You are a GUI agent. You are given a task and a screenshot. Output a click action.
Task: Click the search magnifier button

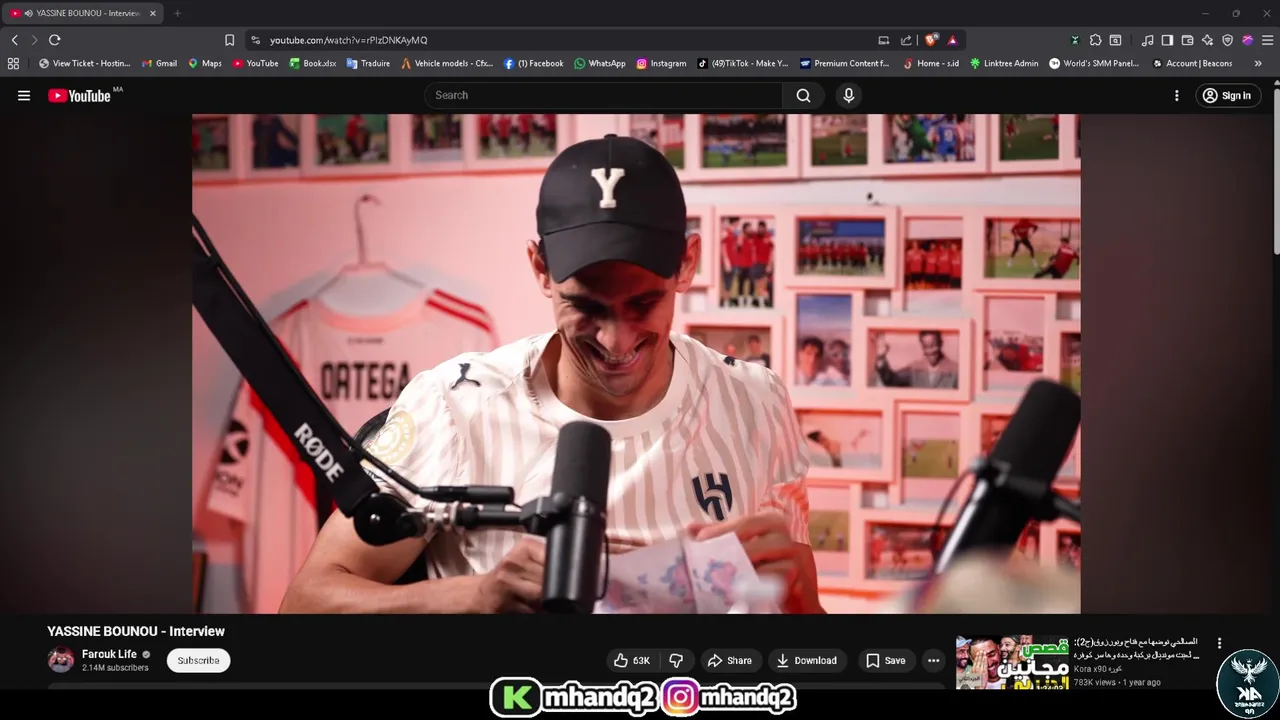803,95
